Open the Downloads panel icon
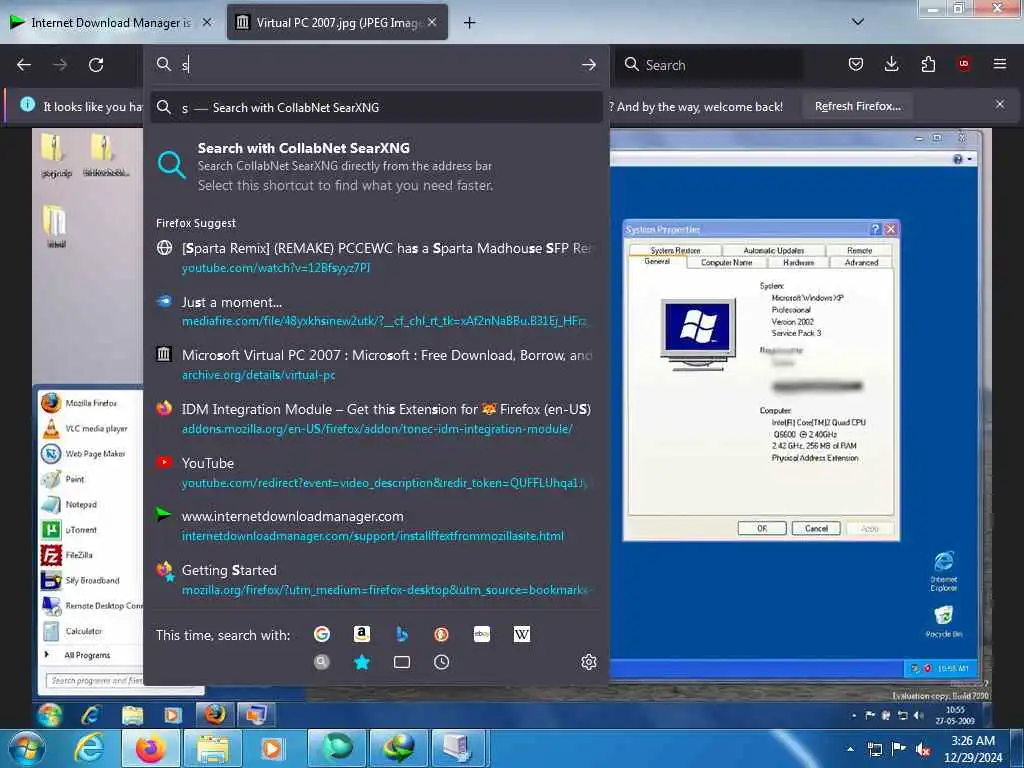 (x=891, y=64)
